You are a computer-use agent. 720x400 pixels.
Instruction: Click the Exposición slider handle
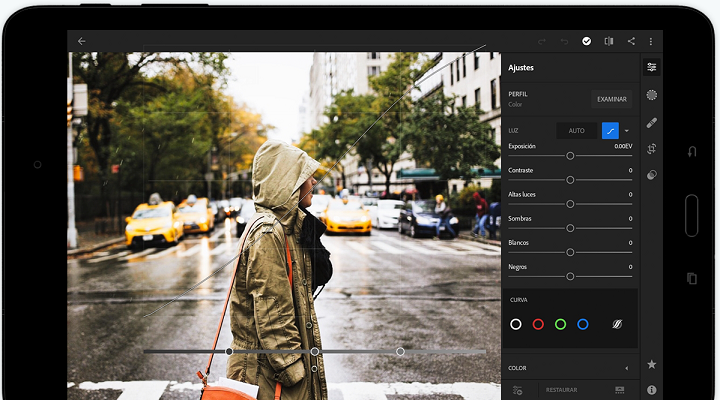(x=570, y=156)
